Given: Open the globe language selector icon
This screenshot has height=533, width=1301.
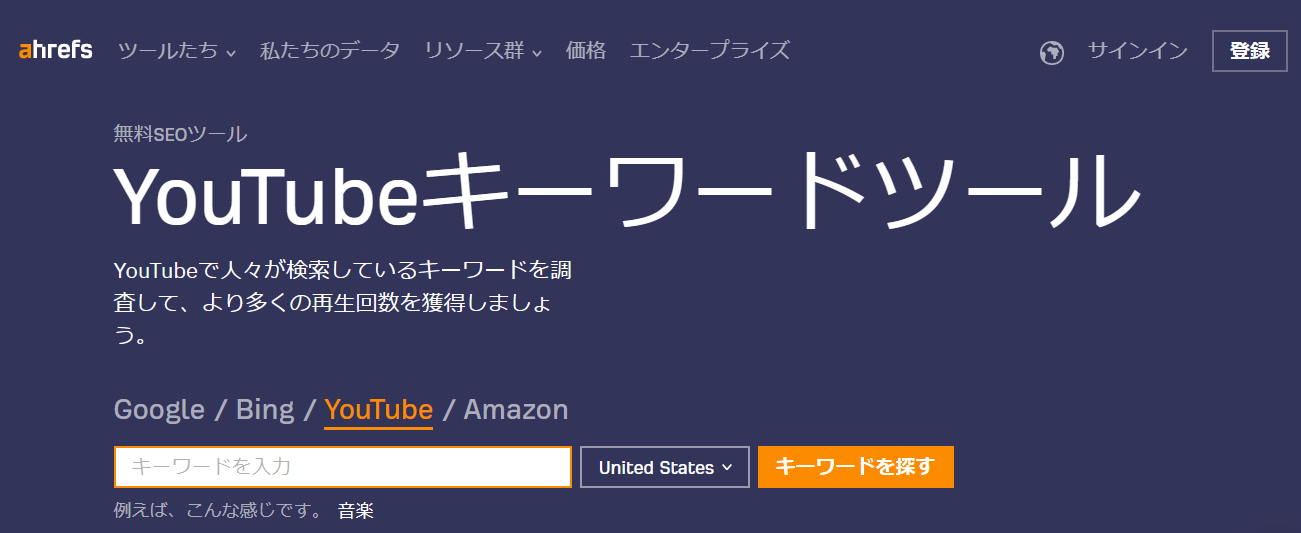Looking at the screenshot, I should point(1051,52).
